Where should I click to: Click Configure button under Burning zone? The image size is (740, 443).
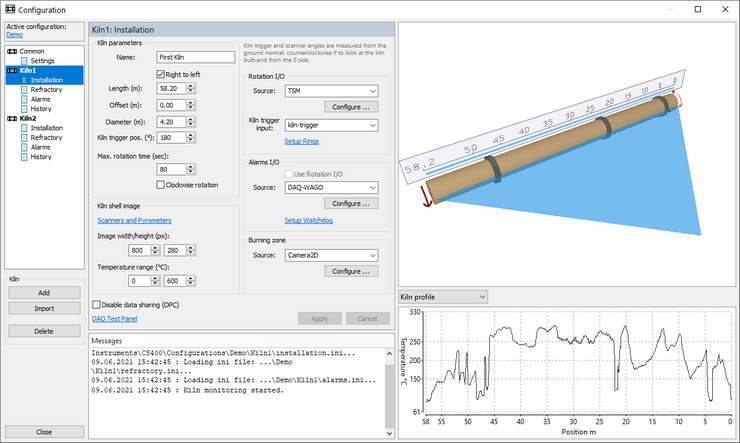coord(351,271)
